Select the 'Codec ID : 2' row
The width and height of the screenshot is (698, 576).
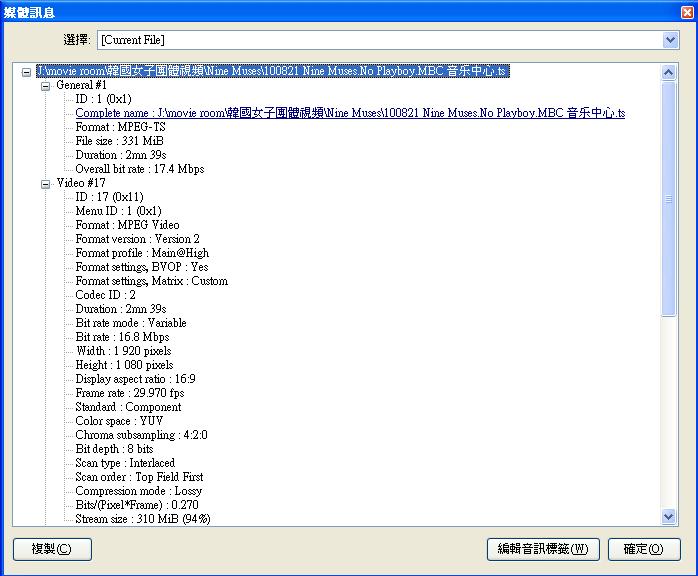point(106,295)
